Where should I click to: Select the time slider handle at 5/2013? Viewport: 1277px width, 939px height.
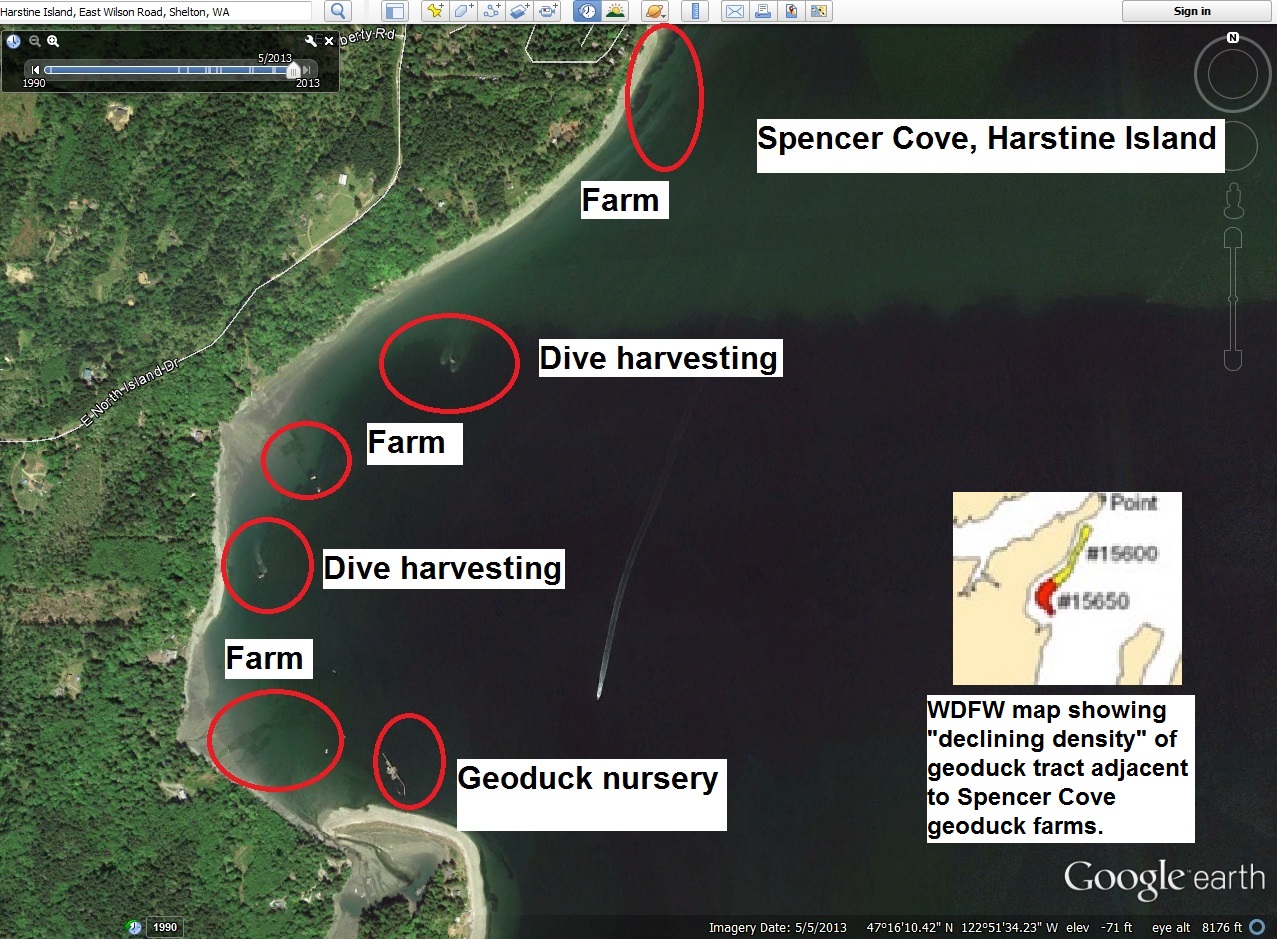(293, 71)
